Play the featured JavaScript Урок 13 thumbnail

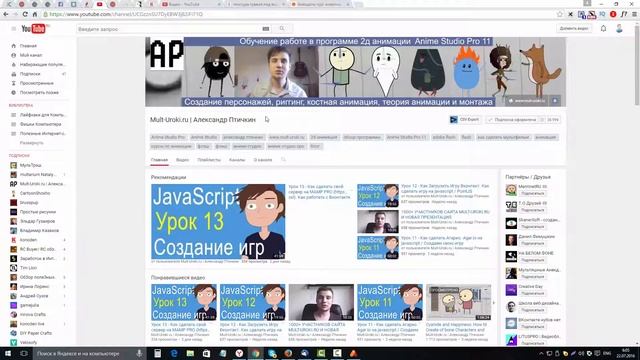(x=218, y=221)
